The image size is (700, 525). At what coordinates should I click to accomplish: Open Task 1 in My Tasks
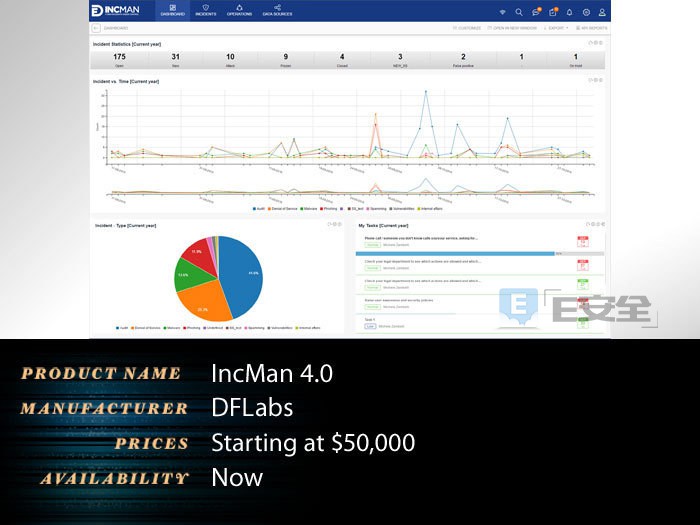pyautogui.click(x=370, y=320)
